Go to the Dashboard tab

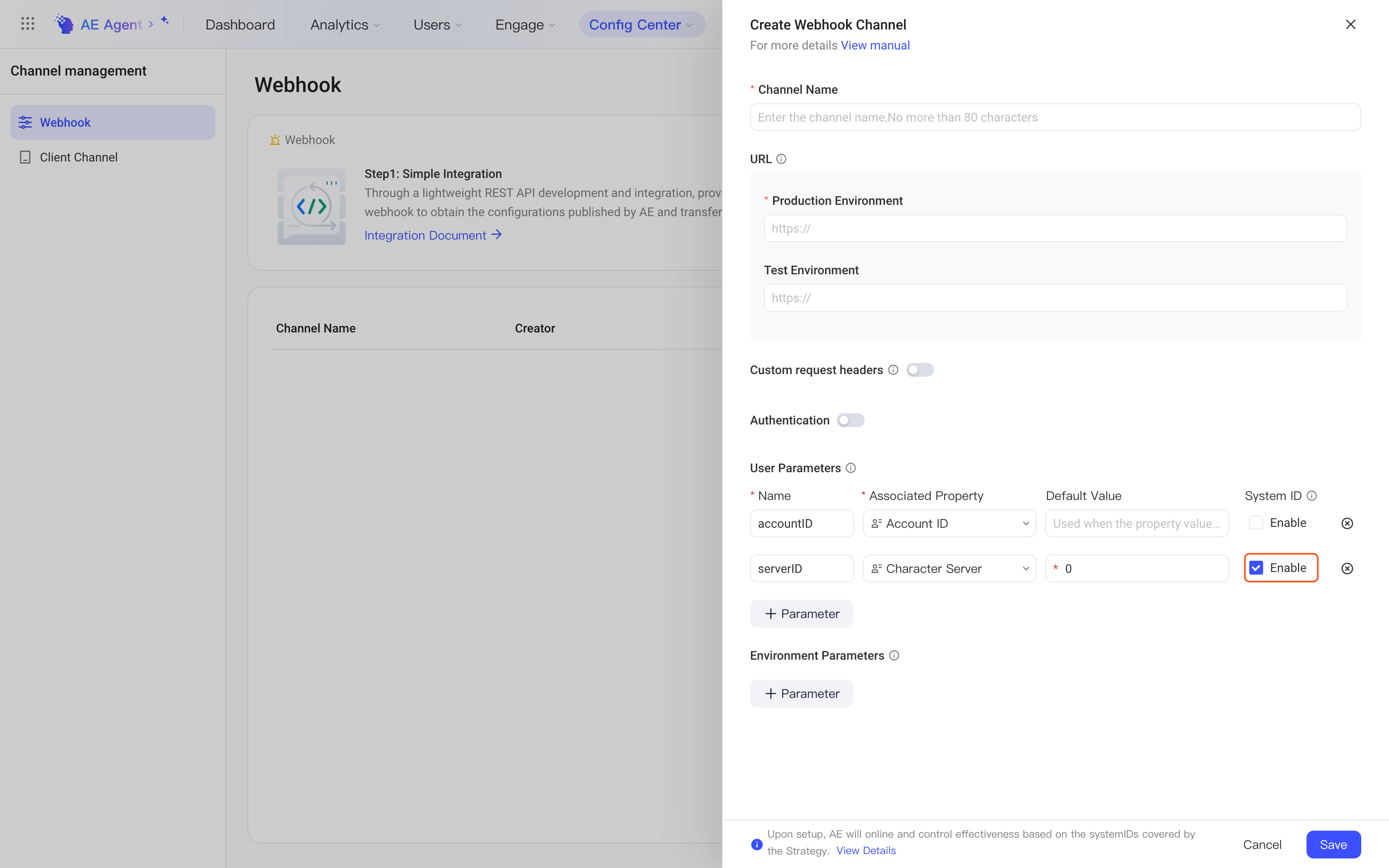240,24
